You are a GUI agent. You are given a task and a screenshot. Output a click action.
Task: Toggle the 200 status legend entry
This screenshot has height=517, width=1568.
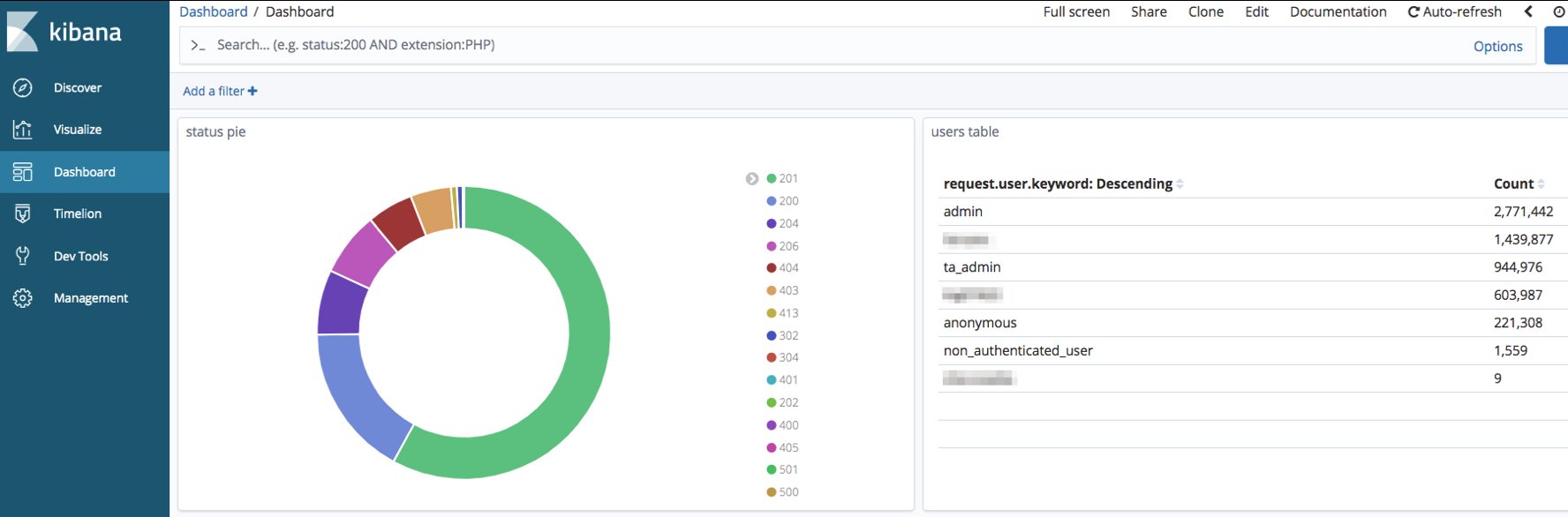[782, 201]
